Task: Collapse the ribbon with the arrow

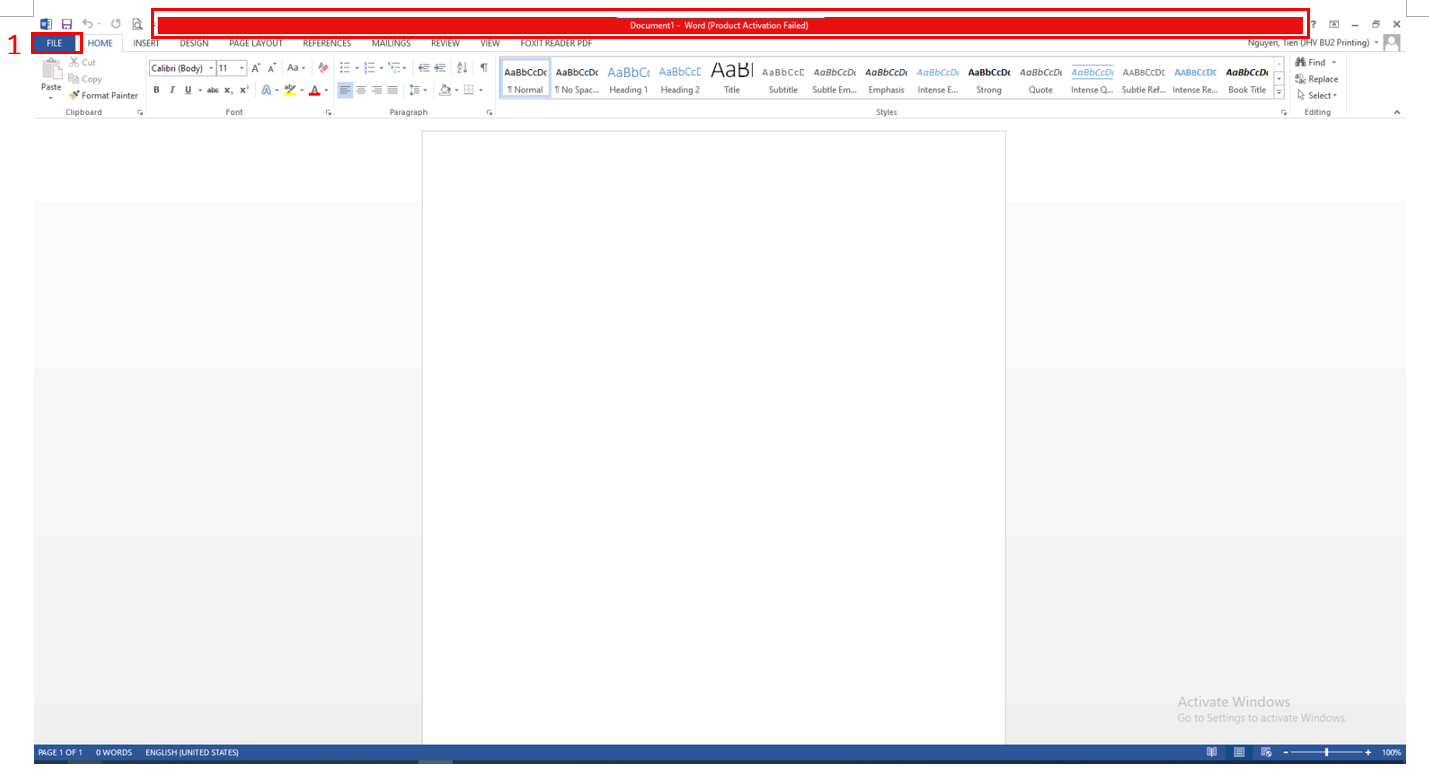Action: 1397,113
